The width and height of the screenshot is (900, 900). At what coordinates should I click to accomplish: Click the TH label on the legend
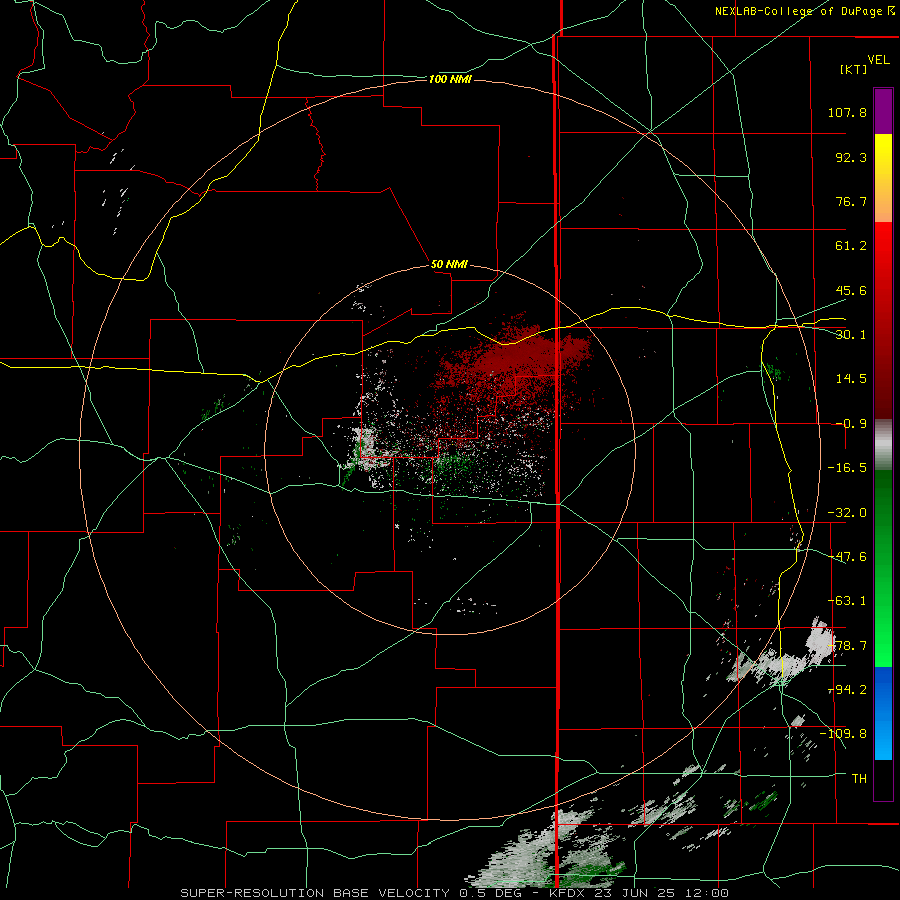(859, 779)
